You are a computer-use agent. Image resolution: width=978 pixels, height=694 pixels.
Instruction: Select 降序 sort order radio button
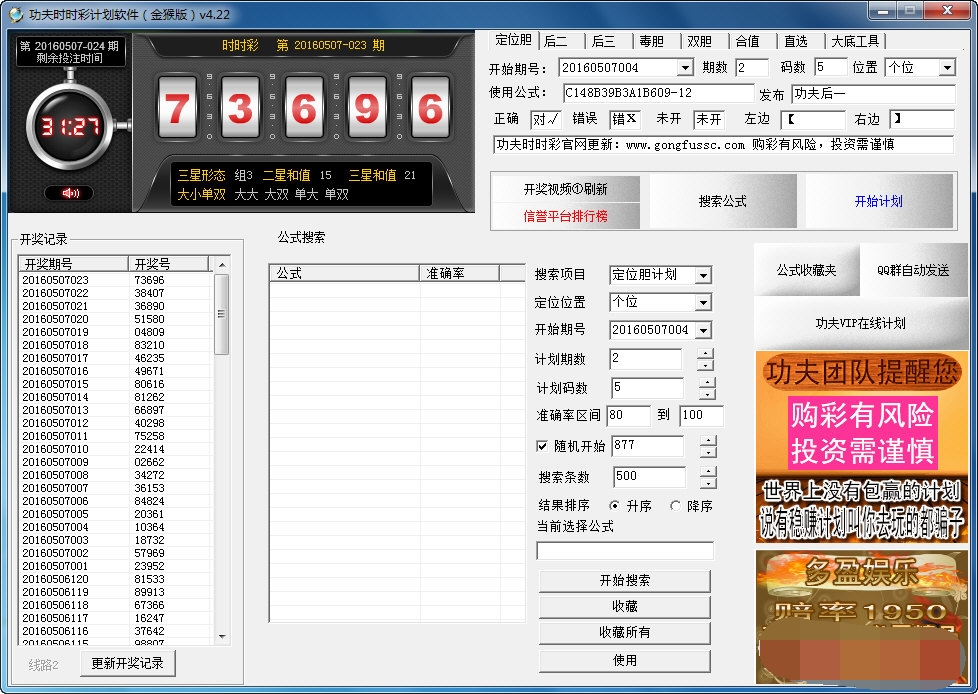coord(675,506)
